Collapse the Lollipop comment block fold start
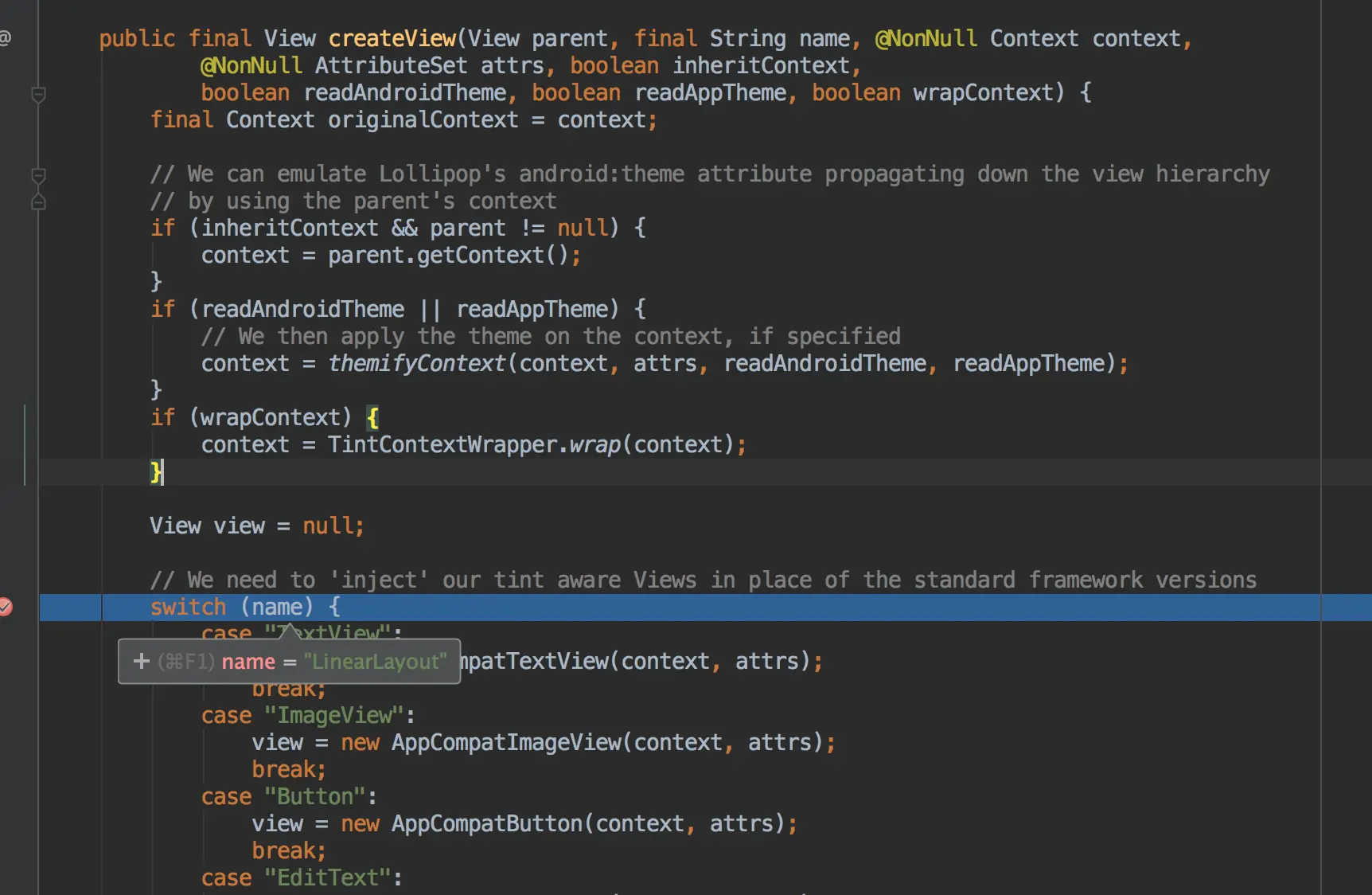This screenshot has height=895, width=1372. coord(38,174)
